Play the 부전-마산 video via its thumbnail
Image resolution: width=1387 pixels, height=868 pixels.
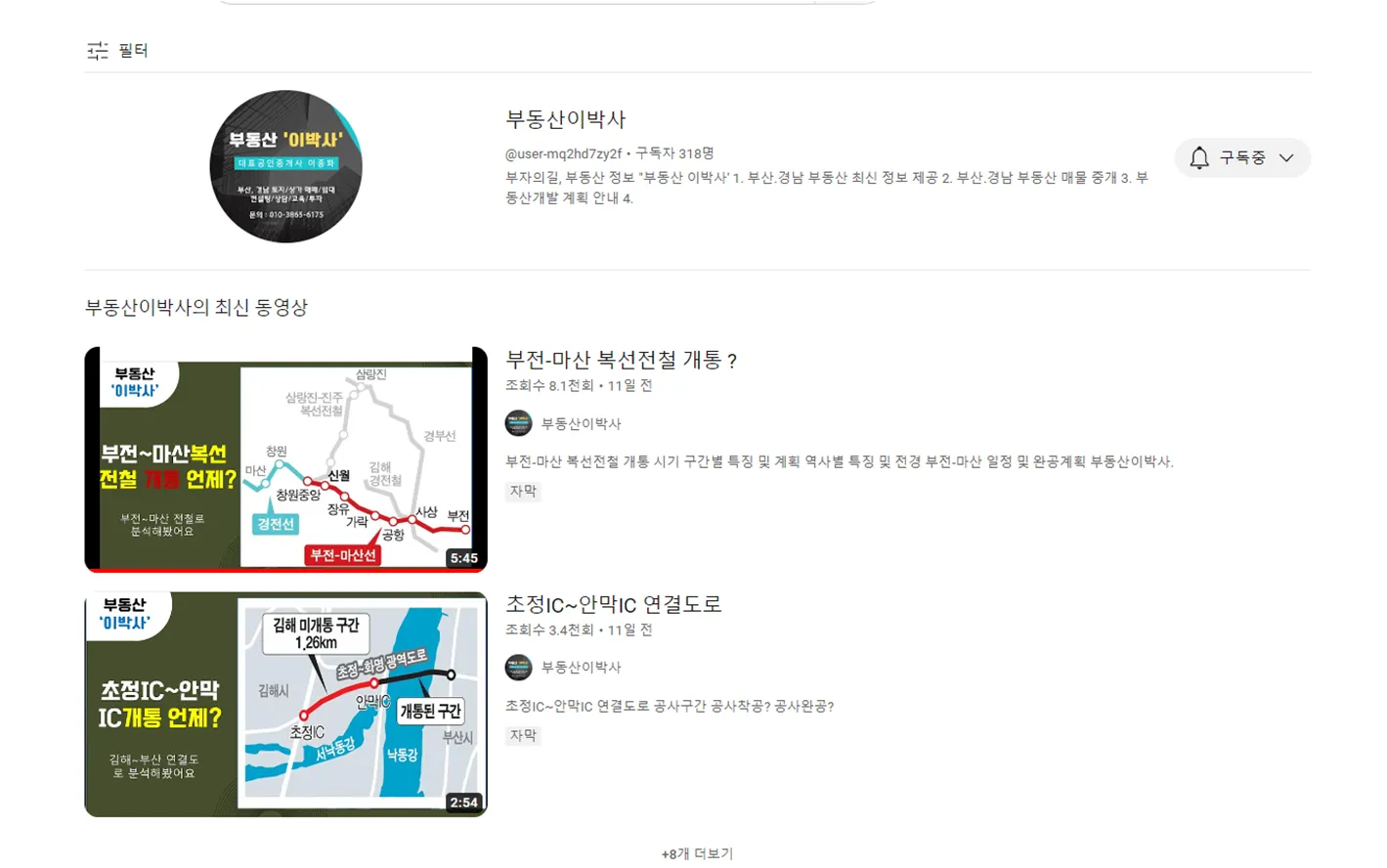(x=284, y=458)
